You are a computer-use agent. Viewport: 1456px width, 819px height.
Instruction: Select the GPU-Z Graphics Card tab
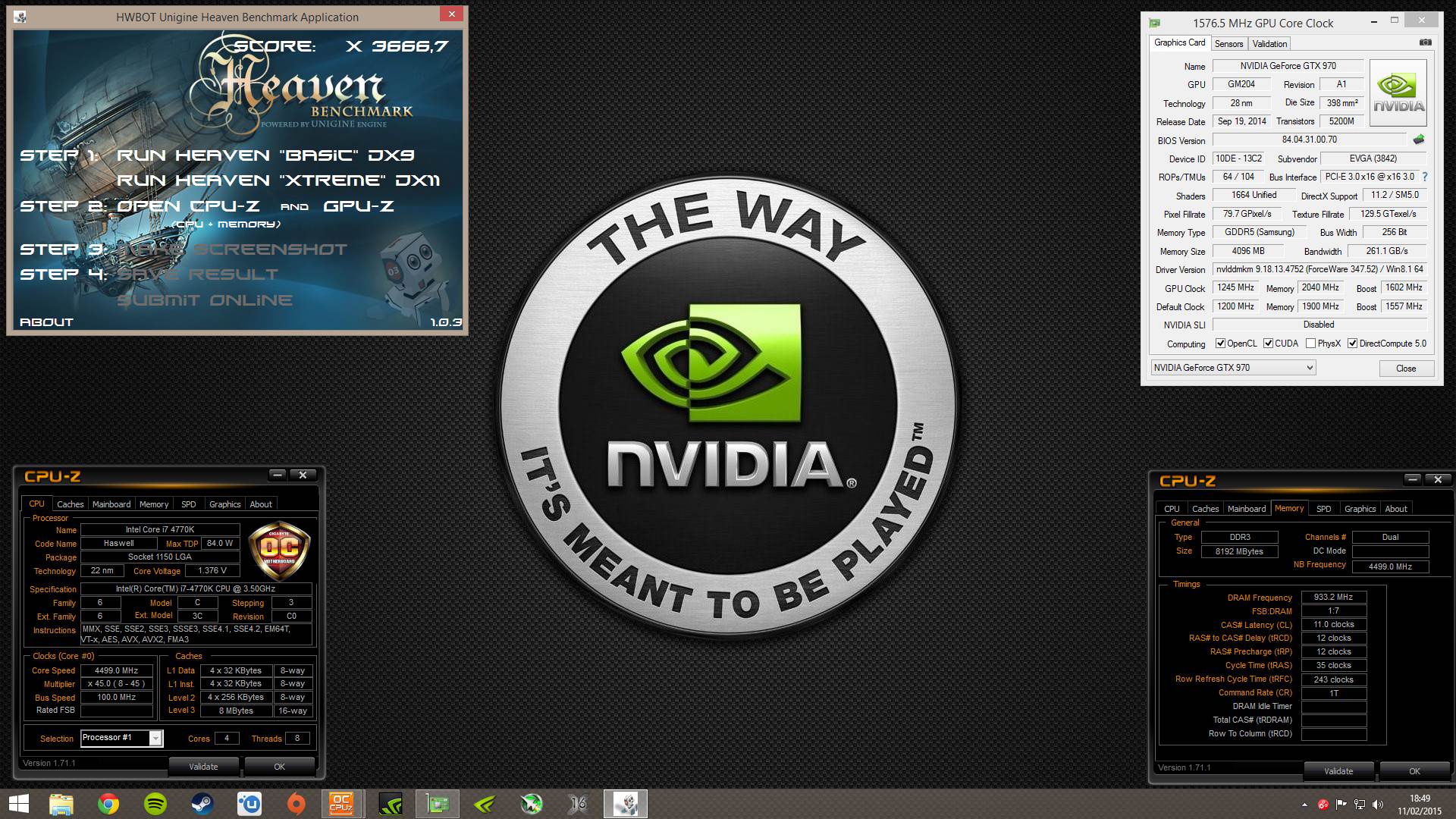(x=1179, y=42)
